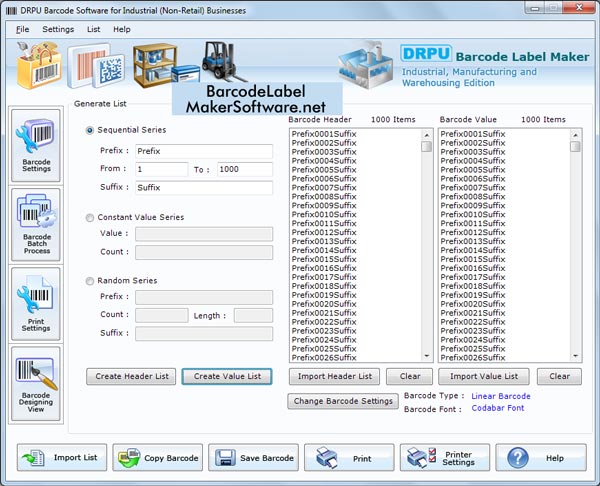Click Create Header List button
This screenshot has height=486, width=600.
(131, 377)
